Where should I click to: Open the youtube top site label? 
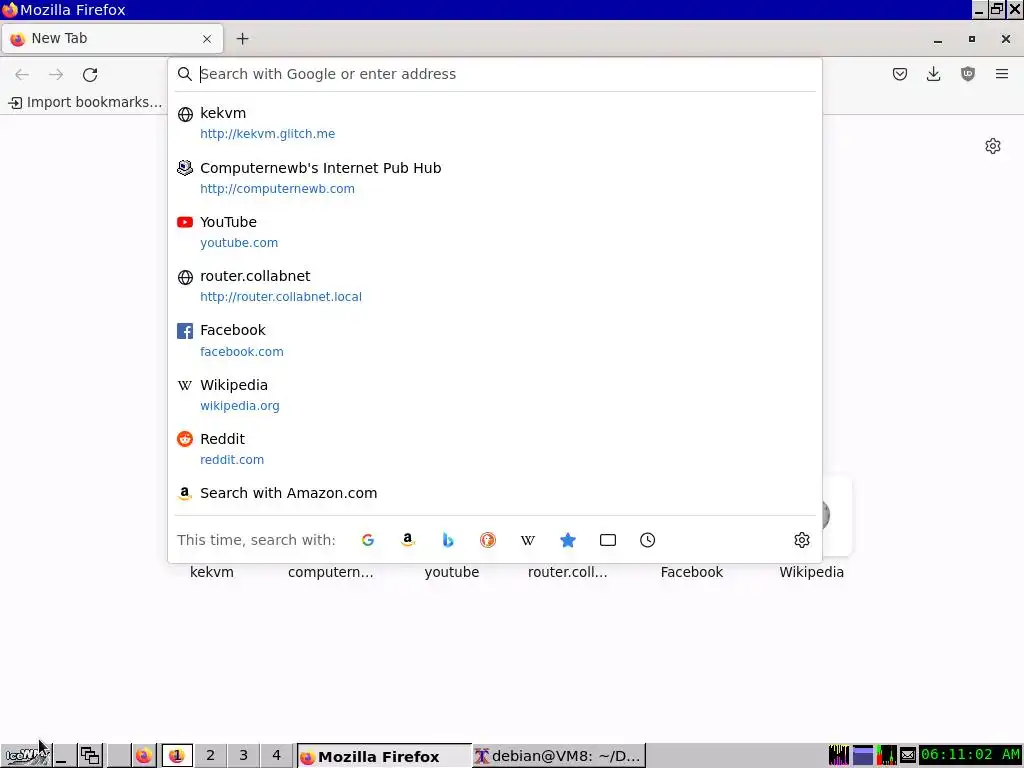click(451, 572)
